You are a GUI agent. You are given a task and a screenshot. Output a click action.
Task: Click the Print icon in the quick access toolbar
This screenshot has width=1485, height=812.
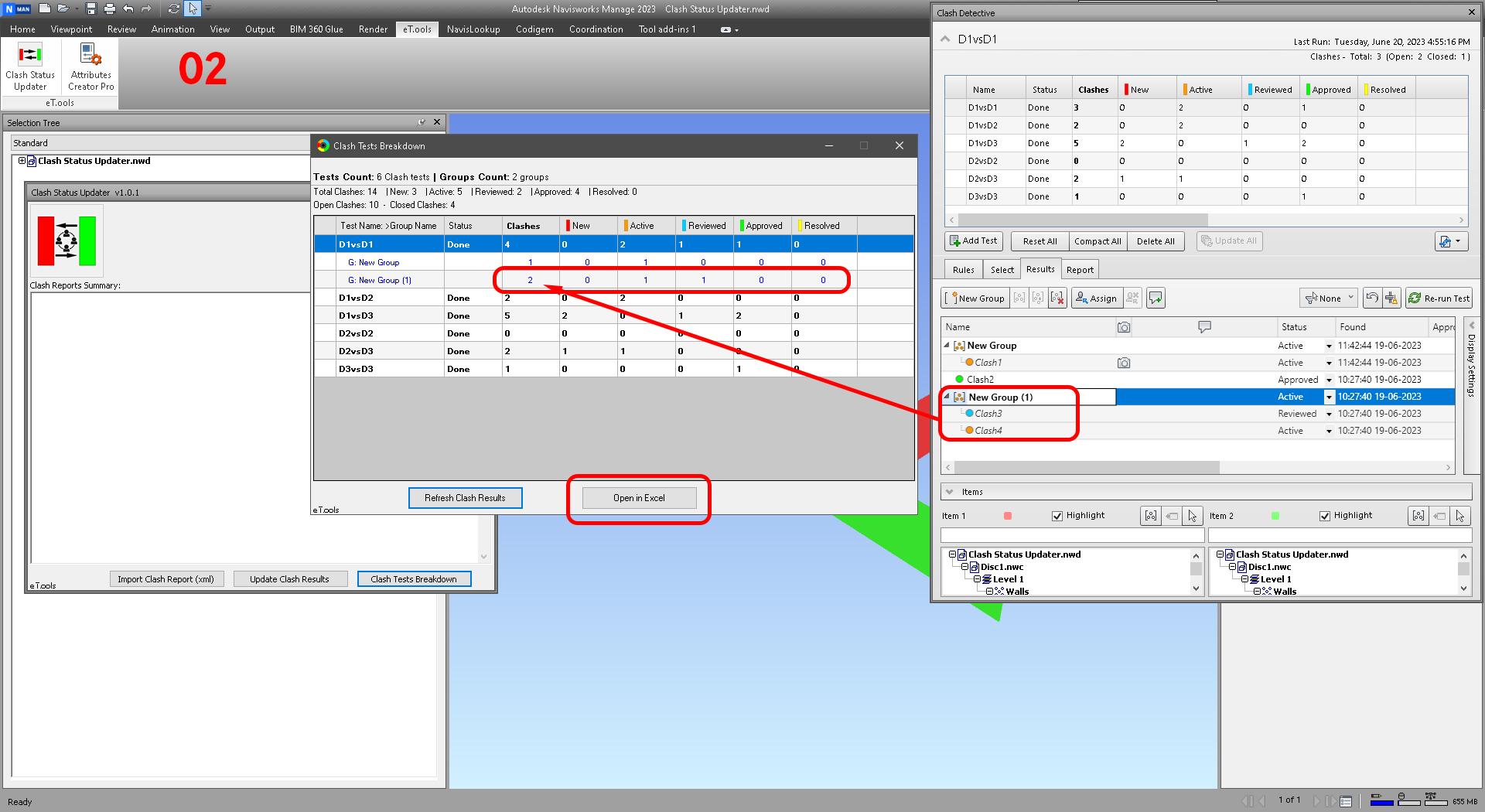click(x=109, y=9)
